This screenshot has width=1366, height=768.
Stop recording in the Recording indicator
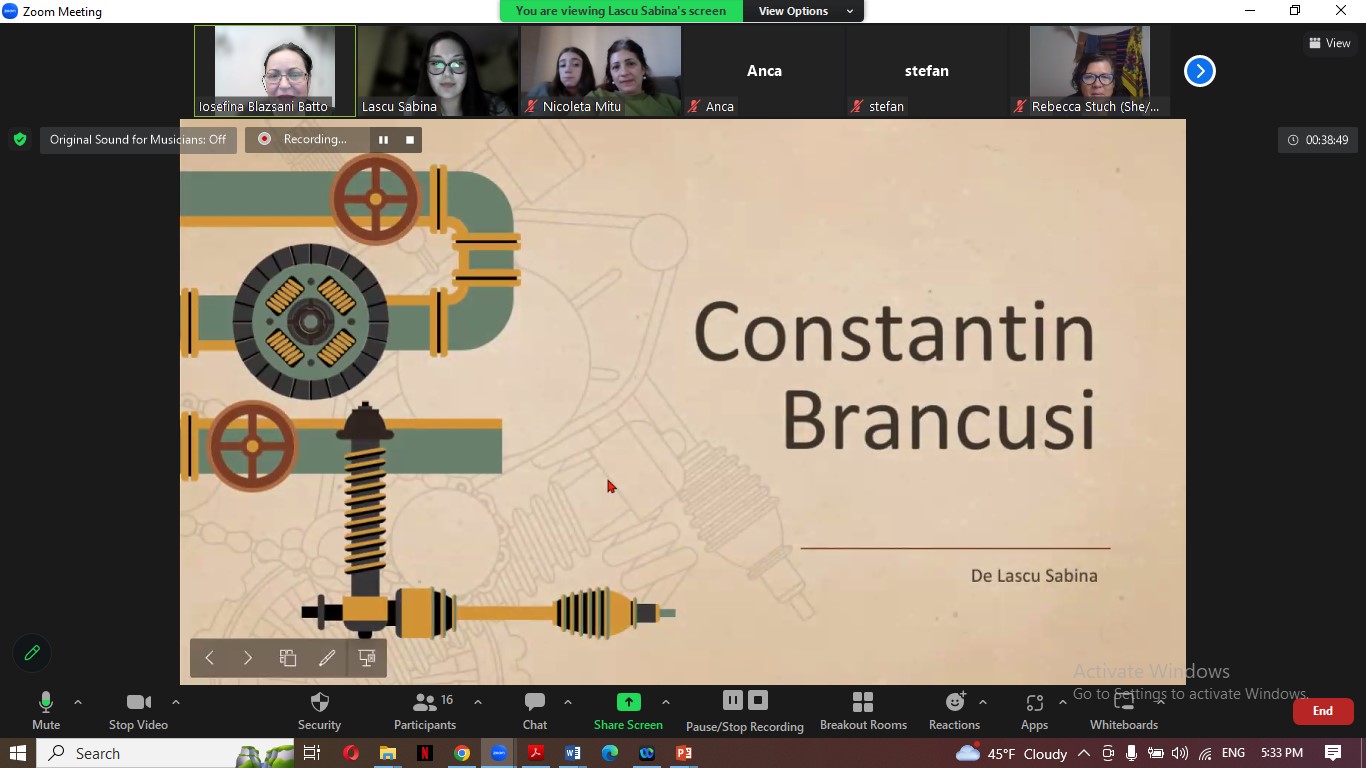click(x=410, y=140)
